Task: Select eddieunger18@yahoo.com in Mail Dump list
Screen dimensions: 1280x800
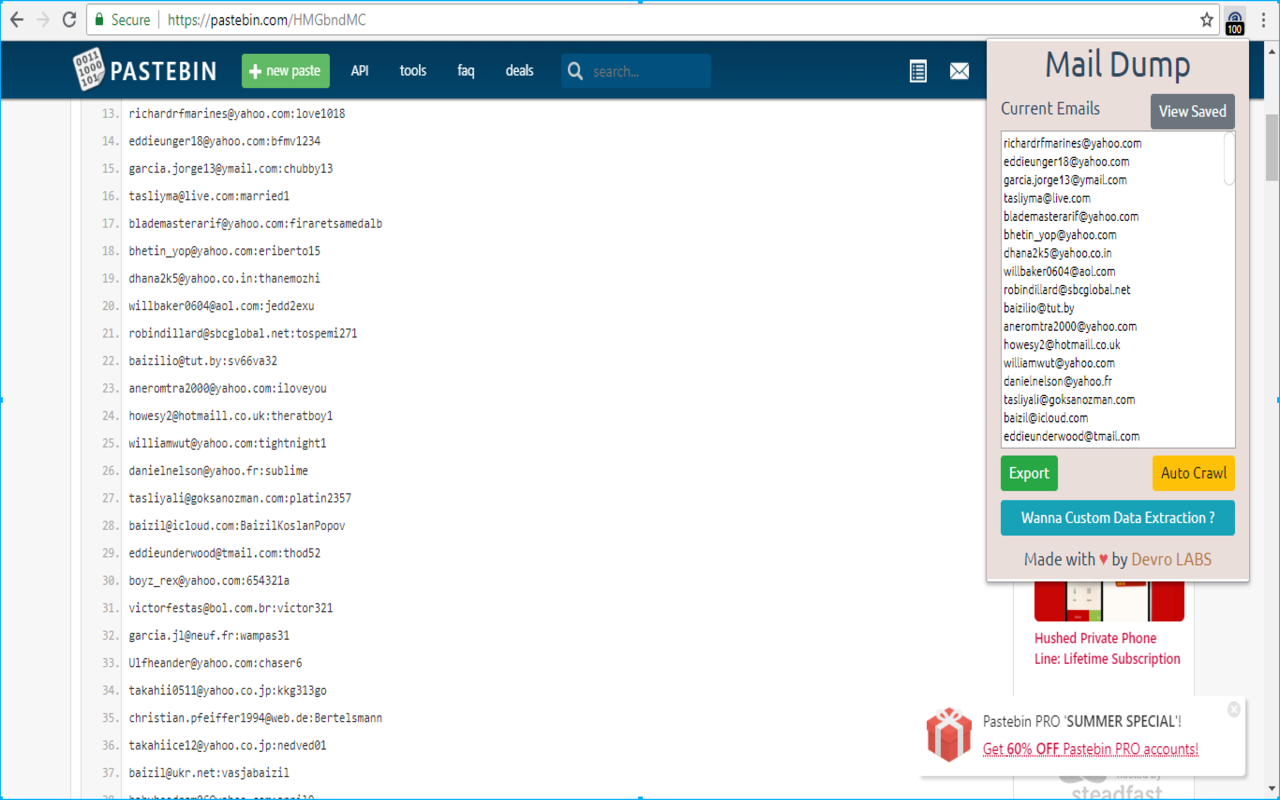Action: 1067,161
